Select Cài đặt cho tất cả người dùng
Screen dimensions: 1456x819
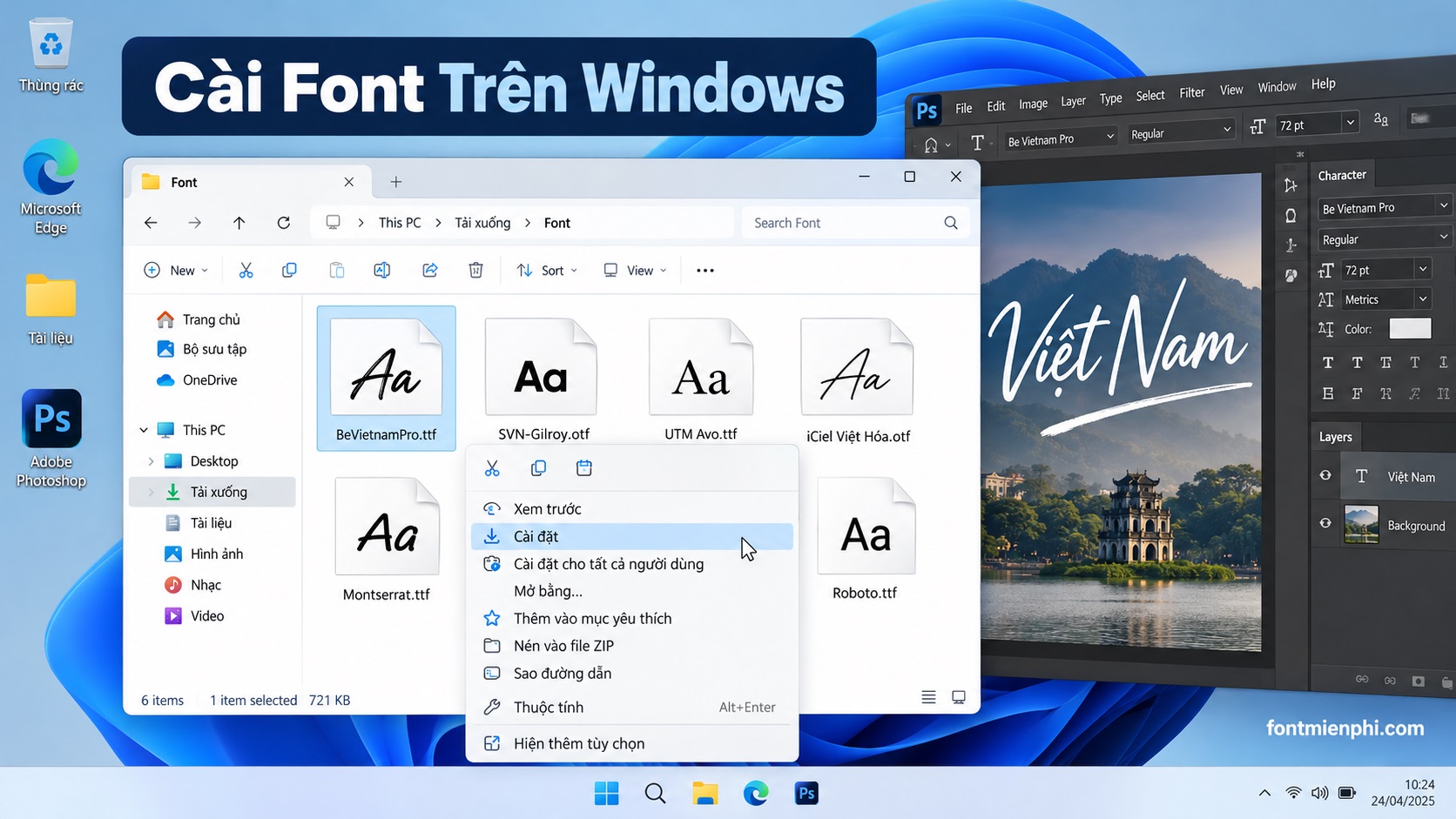pyautogui.click(x=632, y=564)
